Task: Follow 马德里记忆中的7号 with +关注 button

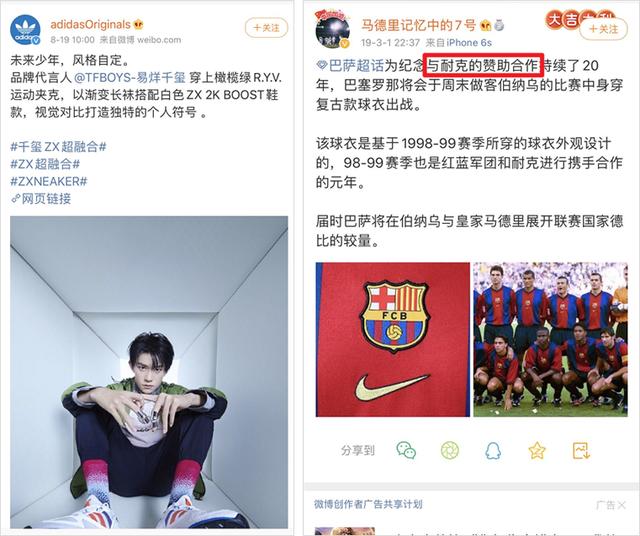Action: 603,29
